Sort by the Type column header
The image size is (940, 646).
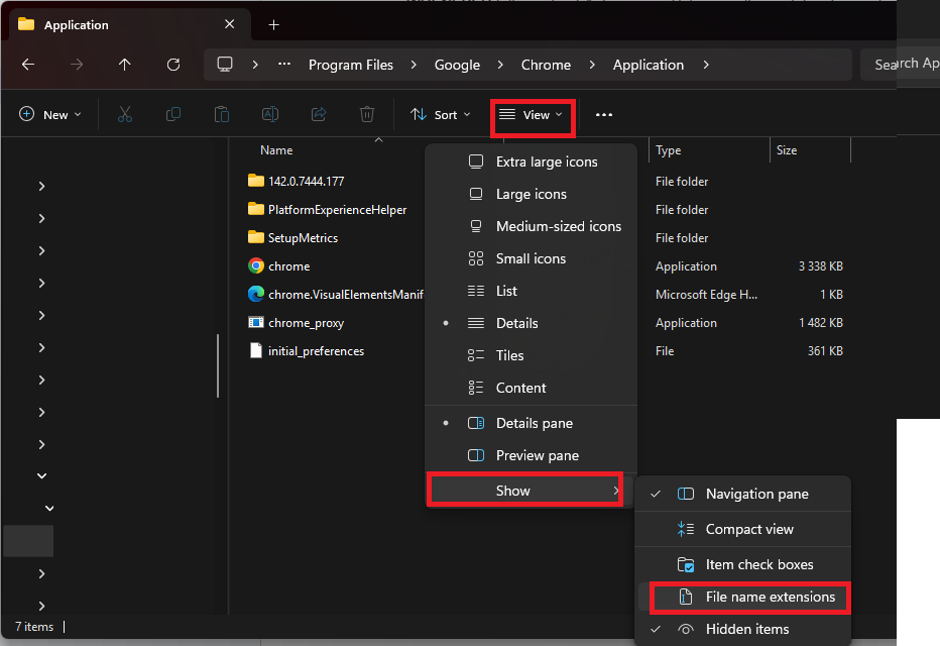pos(668,150)
